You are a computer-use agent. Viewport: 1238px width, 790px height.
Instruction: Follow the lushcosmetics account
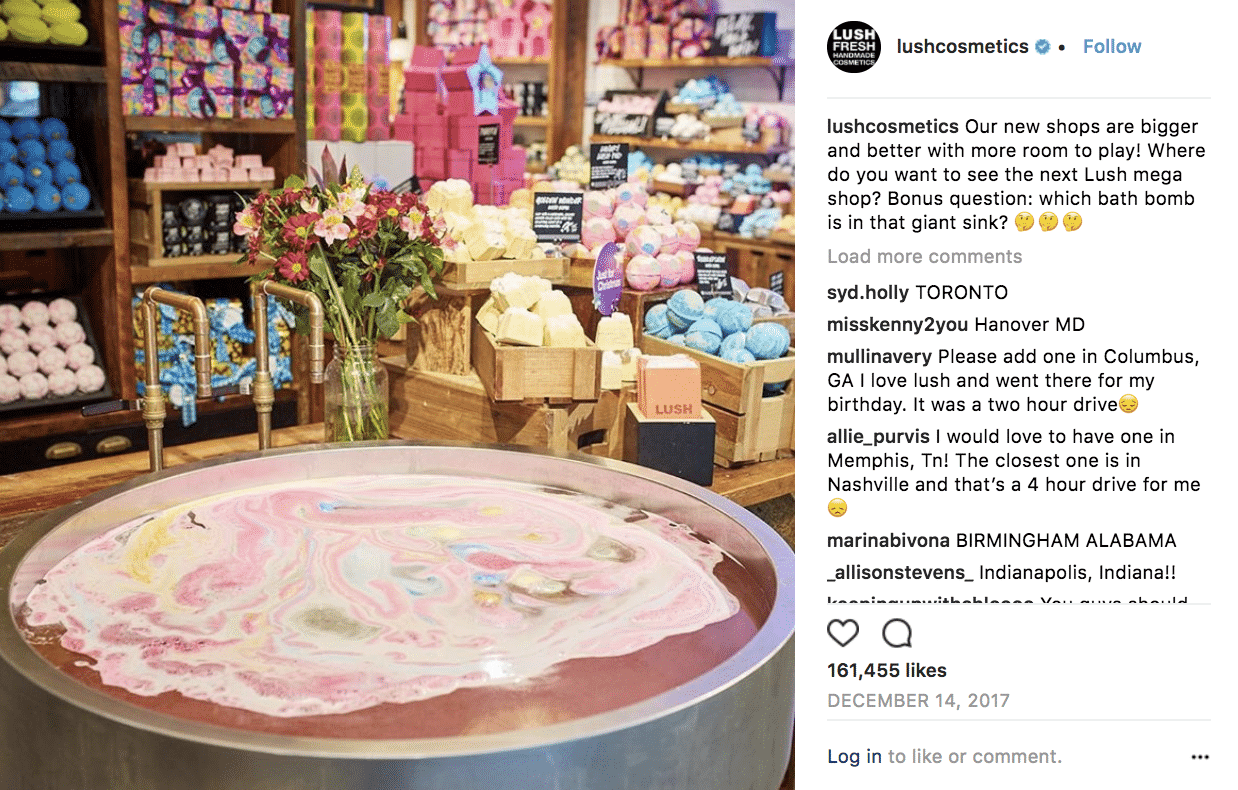1112,46
